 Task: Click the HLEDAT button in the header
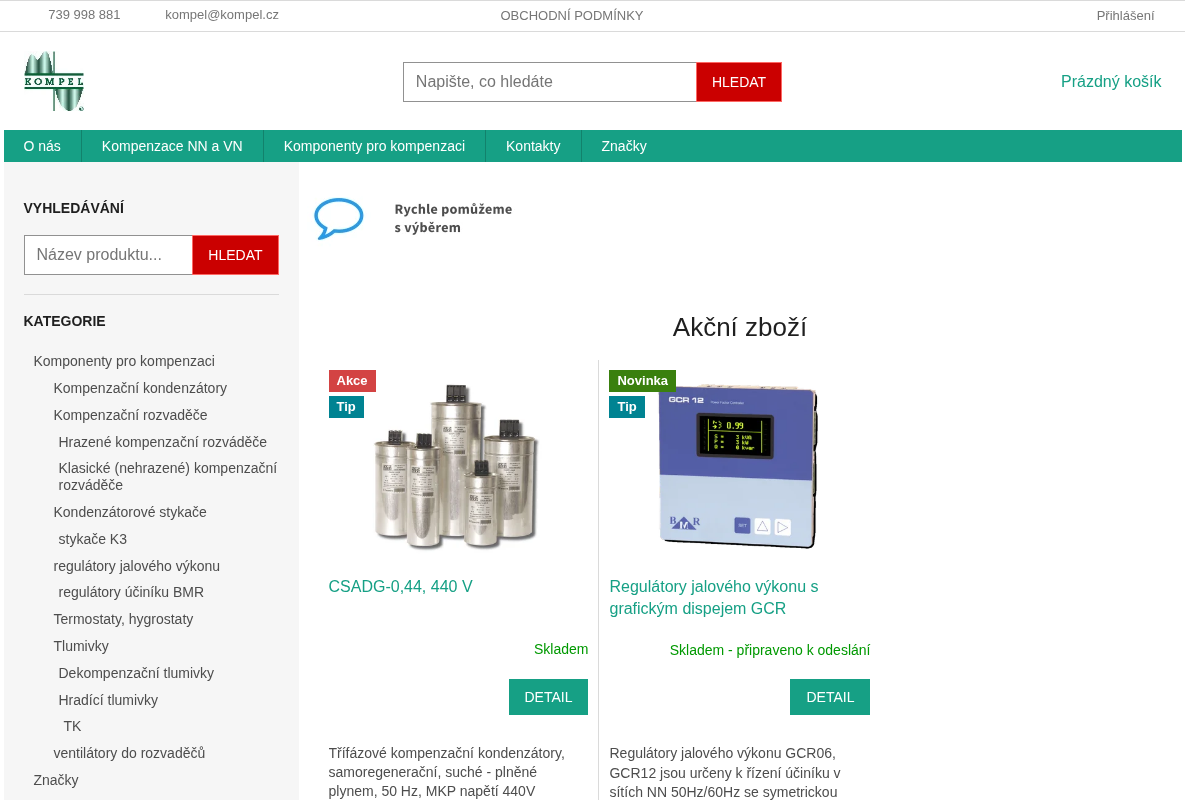point(739,82)
